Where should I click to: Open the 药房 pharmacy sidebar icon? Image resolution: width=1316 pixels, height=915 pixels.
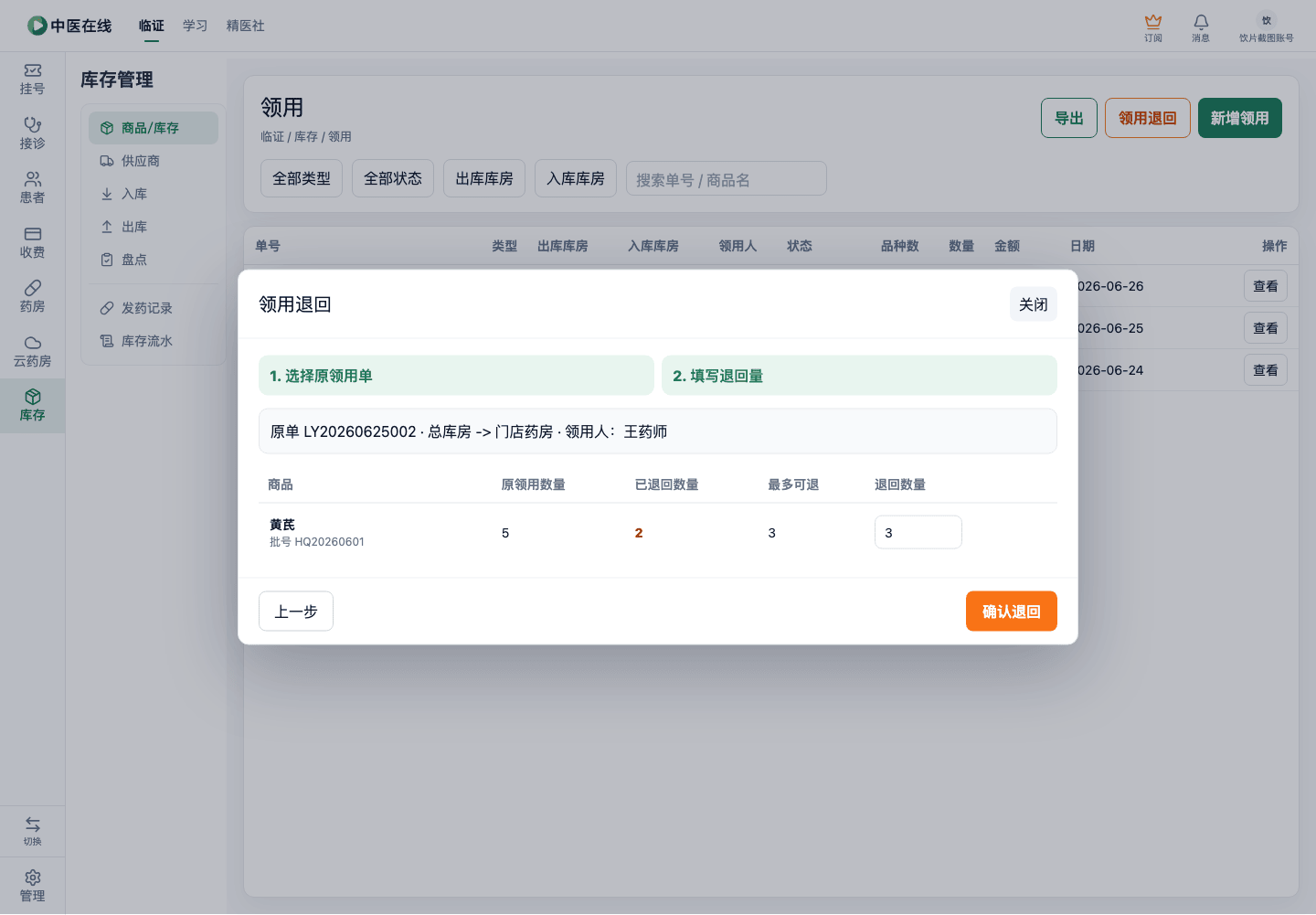tap(32, 296)
